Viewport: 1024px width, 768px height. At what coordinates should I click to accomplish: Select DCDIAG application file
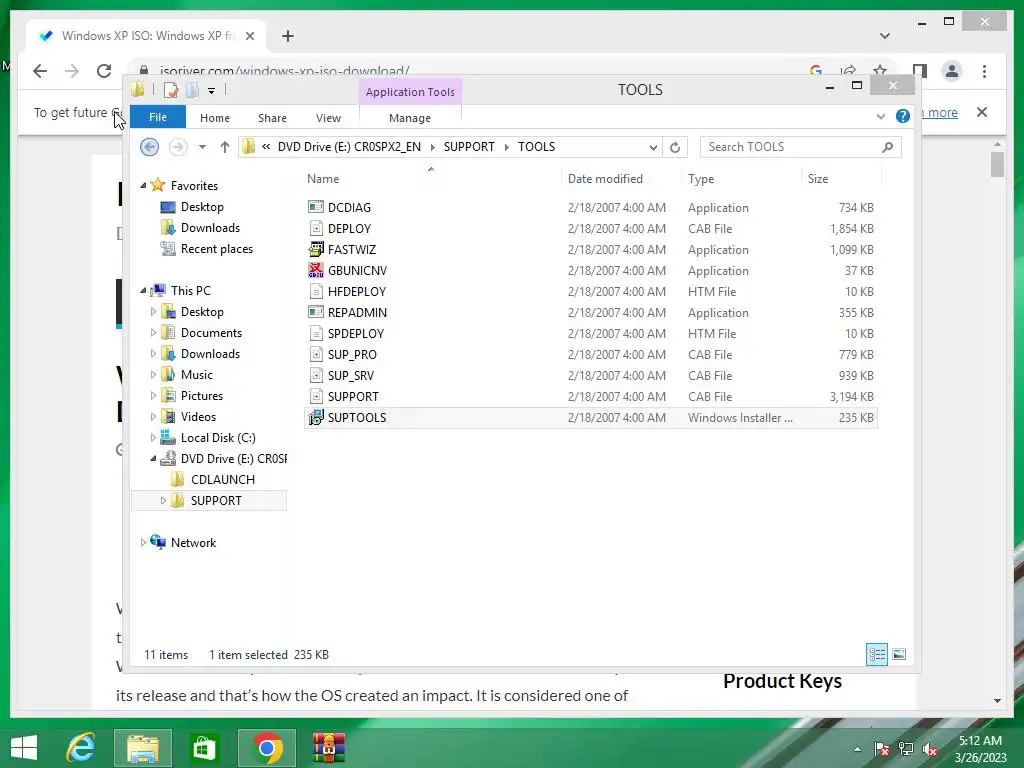click(x=590, y=208)
